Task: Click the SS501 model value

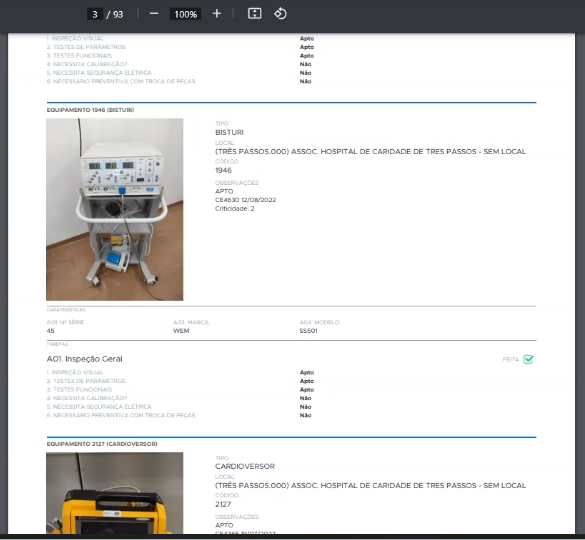Action: [308, 331]
